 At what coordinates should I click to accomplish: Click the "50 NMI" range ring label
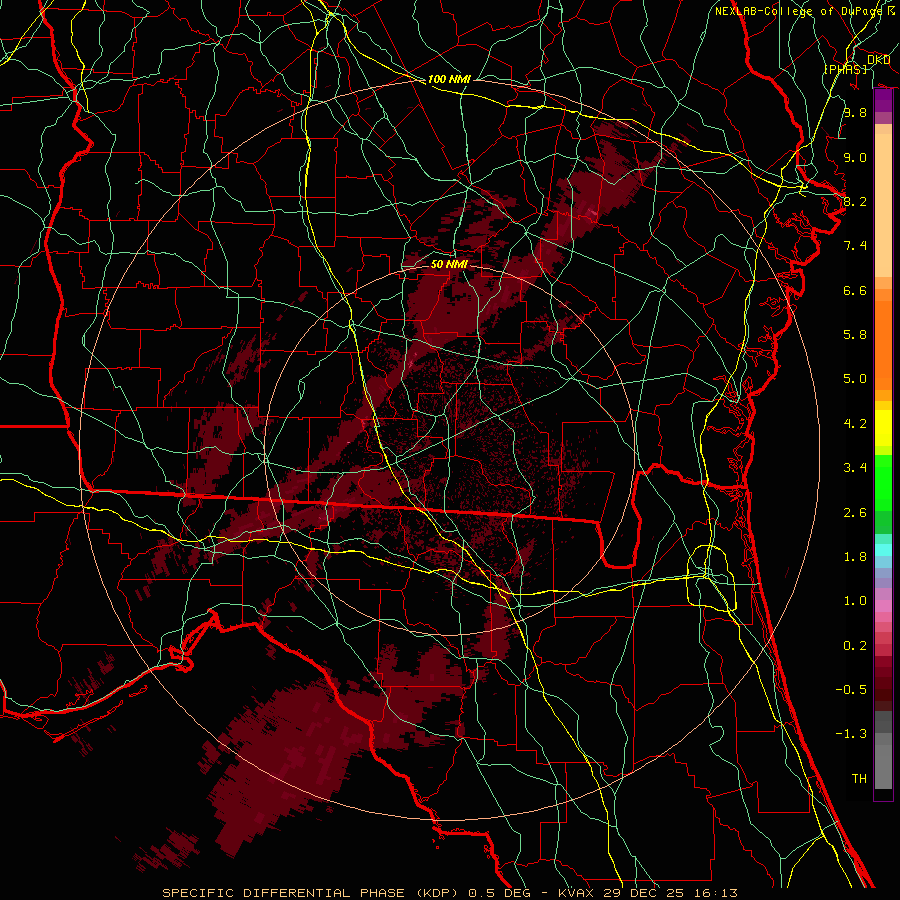click(x=449, y=264)
